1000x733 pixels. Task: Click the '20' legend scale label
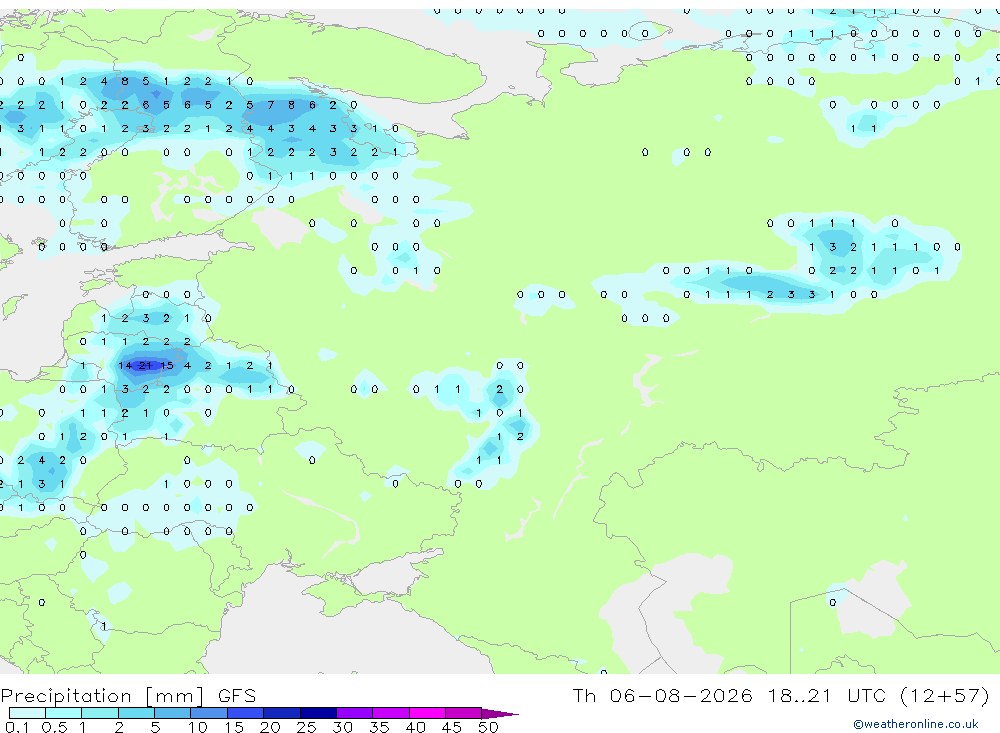pos(270,727)
